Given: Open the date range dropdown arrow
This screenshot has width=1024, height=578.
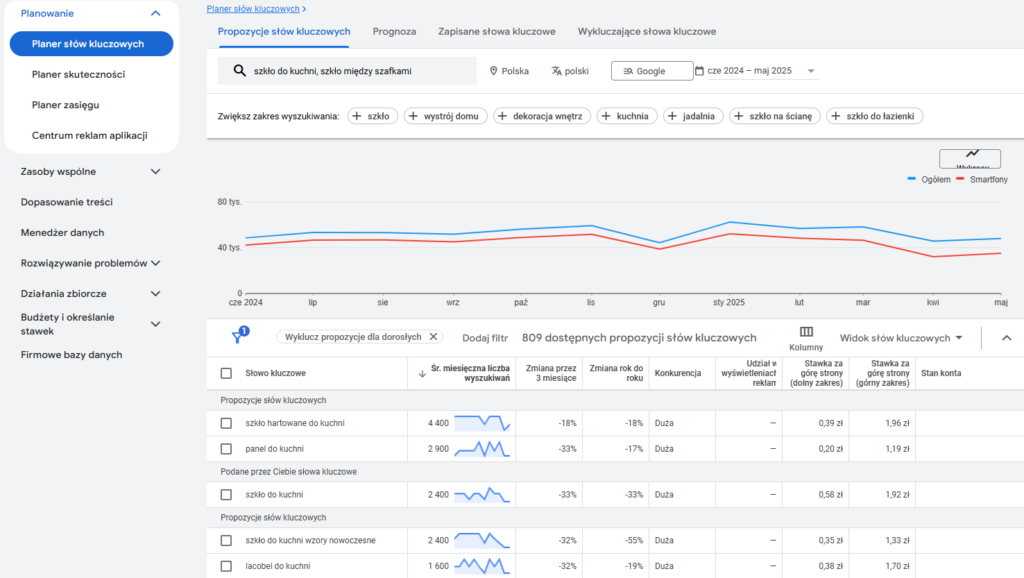Looking at the screenshot, I should (x=811, y=71).
